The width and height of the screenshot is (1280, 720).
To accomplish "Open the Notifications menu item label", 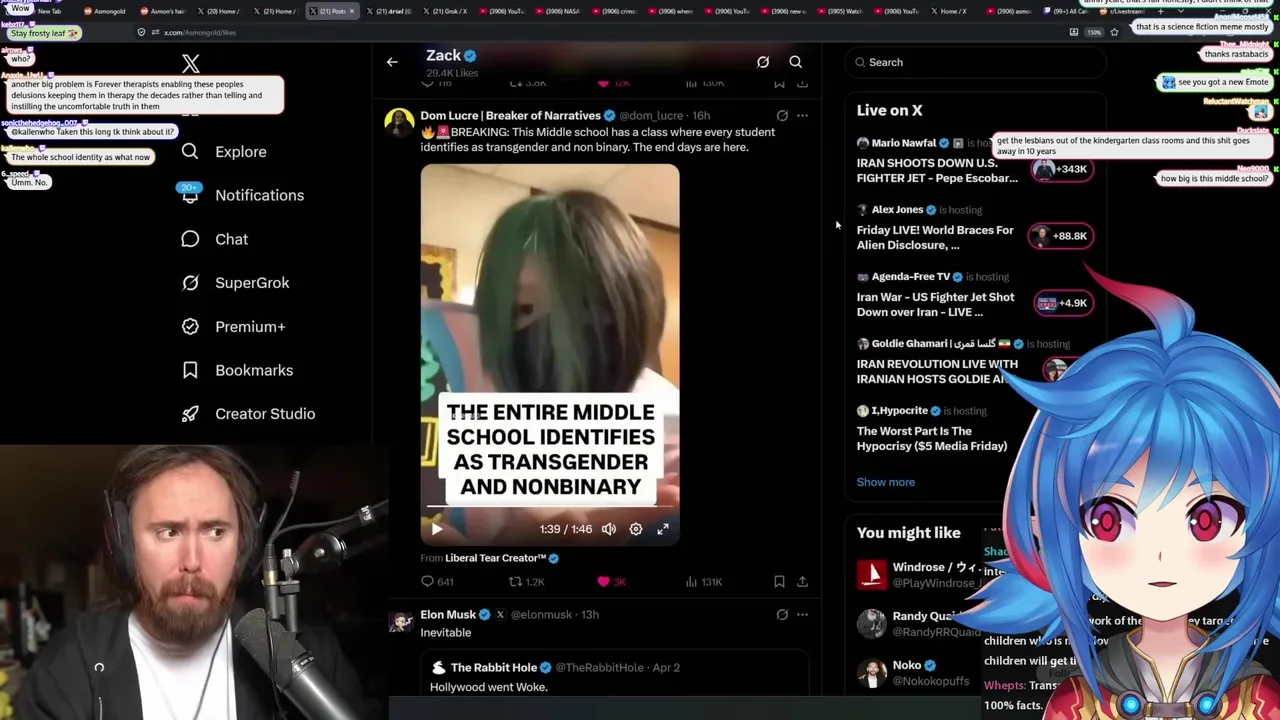I will (x=259, y=195).
